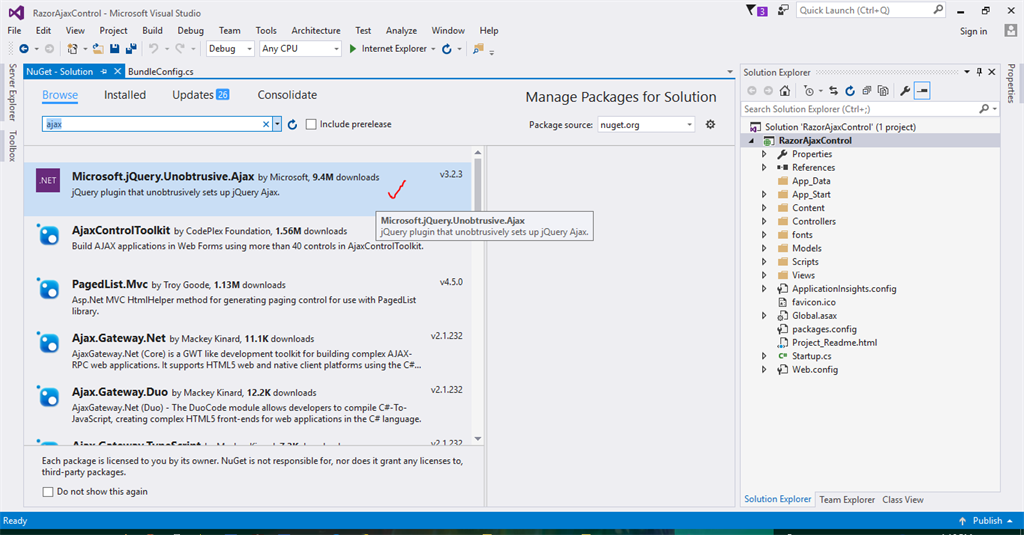Screen dimensions: 1024x535
Task: Click the Navigate Backward toolbar icon
Action: pyautogui.click(x=24, y=49)
